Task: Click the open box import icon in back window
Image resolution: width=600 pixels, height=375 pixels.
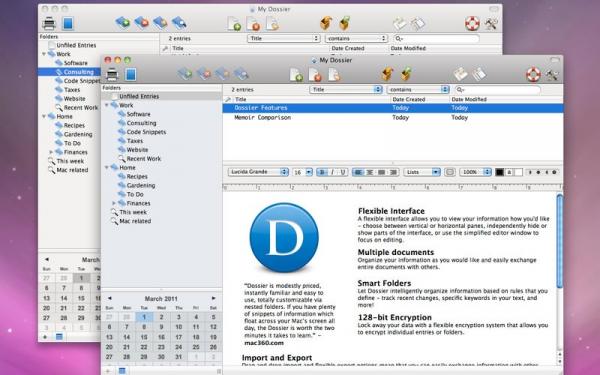Action: (326, 23)
